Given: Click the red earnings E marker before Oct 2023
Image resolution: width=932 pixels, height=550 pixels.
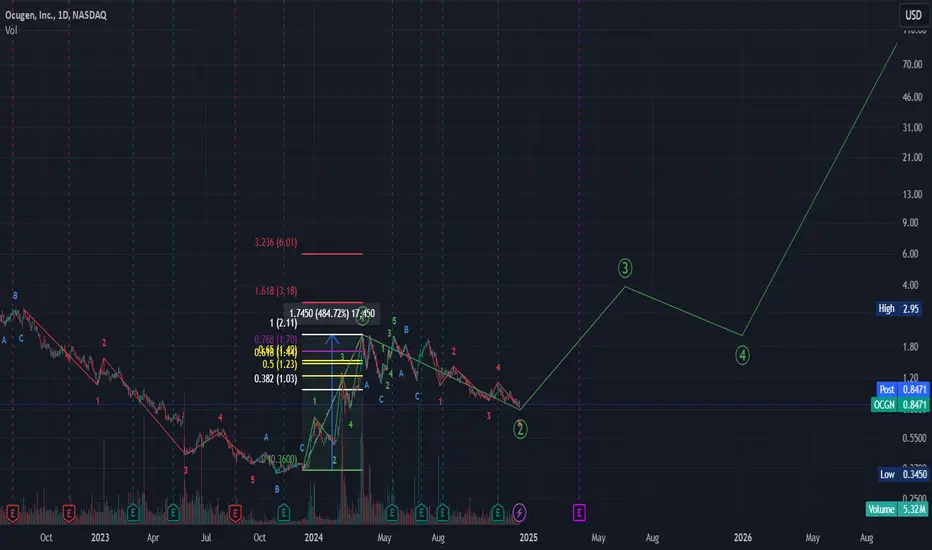Looking at the screenshot, I should [x=235, y=512].
